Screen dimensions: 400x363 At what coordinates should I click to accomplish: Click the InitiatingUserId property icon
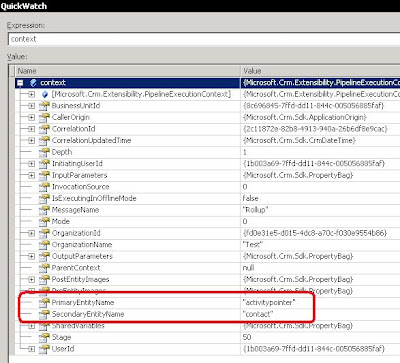pos(44,164)
